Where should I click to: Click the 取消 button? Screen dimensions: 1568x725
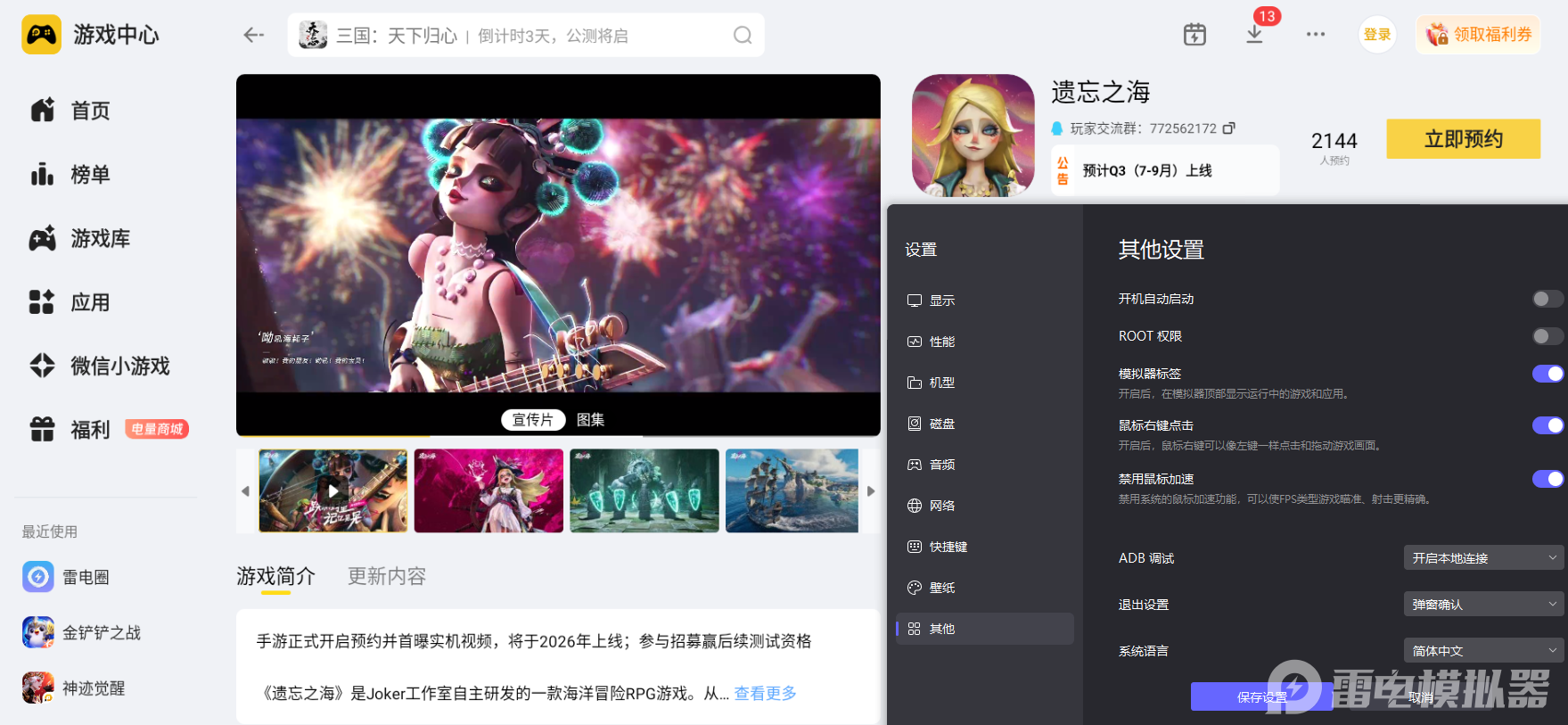[1421, 696]
